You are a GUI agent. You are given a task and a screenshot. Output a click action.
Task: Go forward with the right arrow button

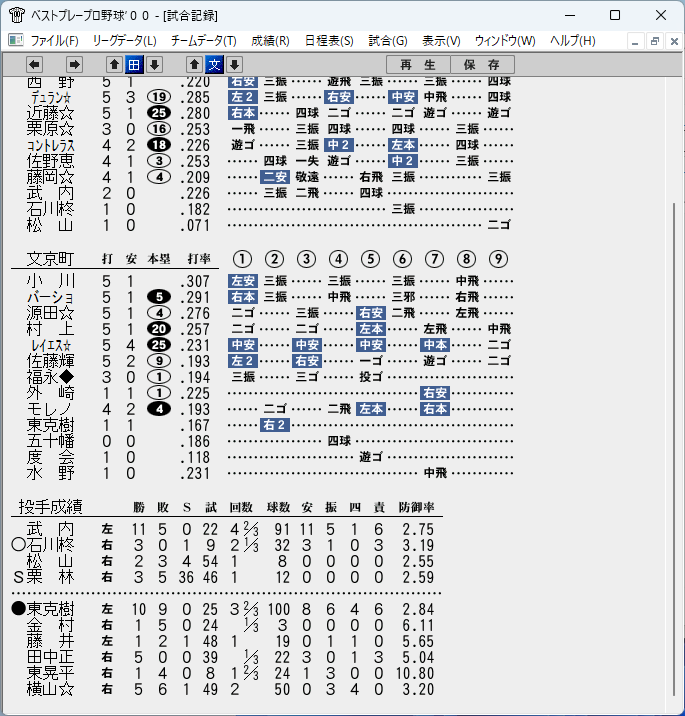74,65
